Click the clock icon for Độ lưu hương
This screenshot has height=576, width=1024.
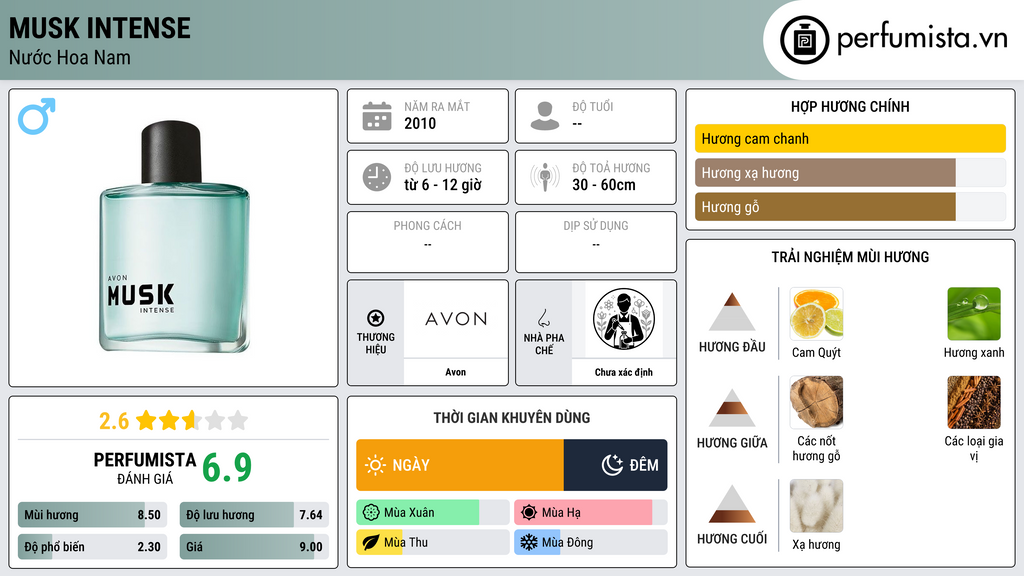point(377,177)
